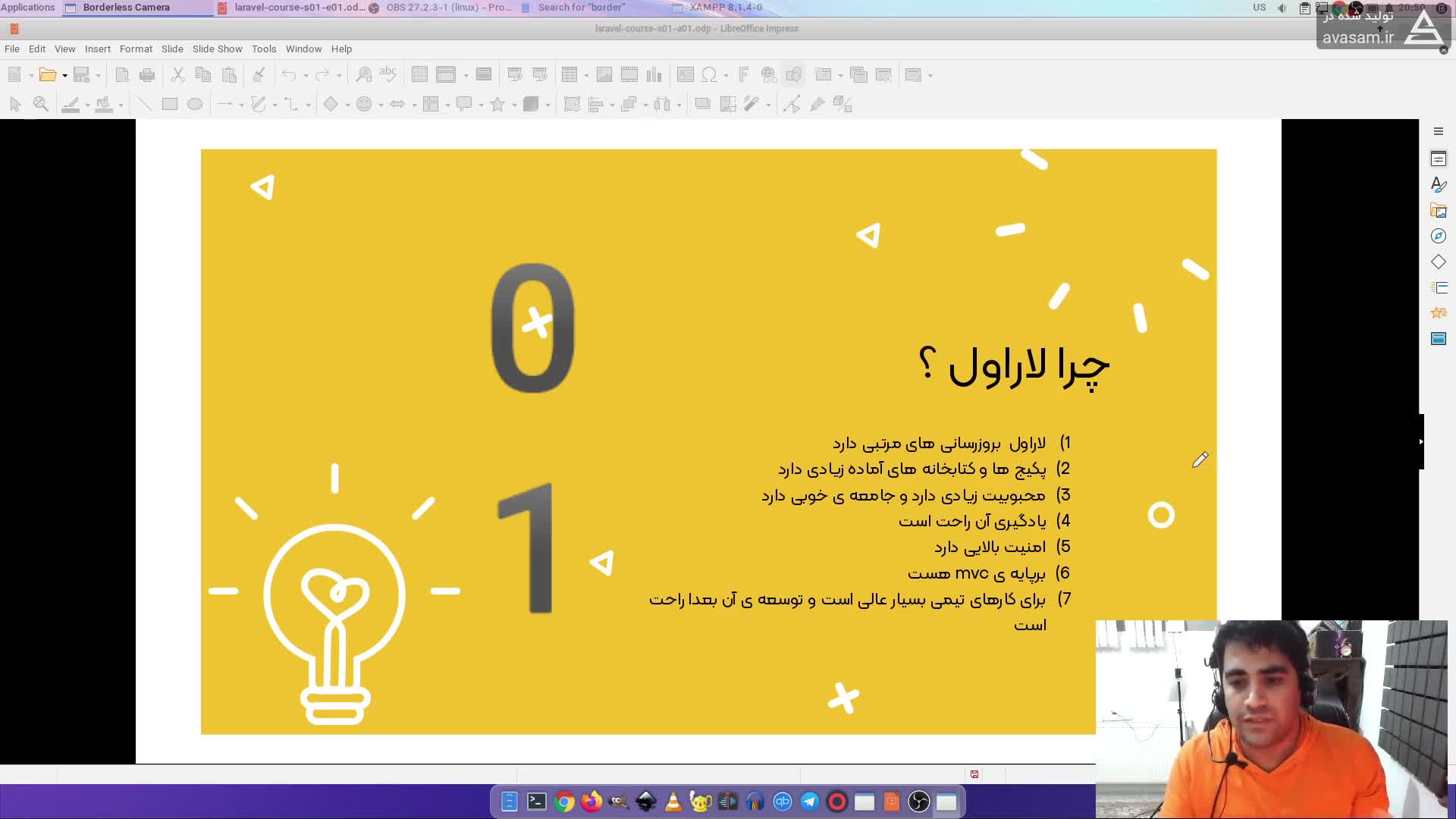The height and width of the screenshot is (819, 1456).
Task: Select the Ellipse shape tool
Action: [x=195, y=105]
